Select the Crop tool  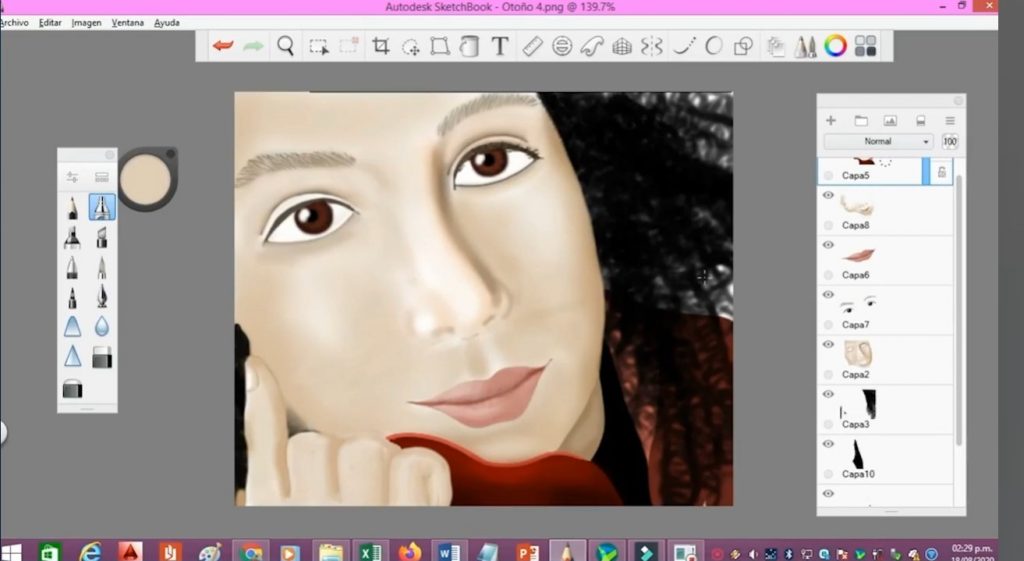380,46
